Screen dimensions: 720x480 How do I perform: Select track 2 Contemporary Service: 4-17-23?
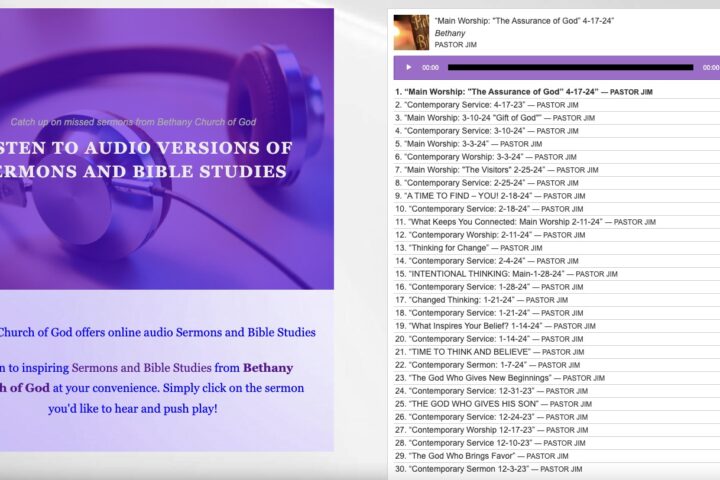[557, 105]
